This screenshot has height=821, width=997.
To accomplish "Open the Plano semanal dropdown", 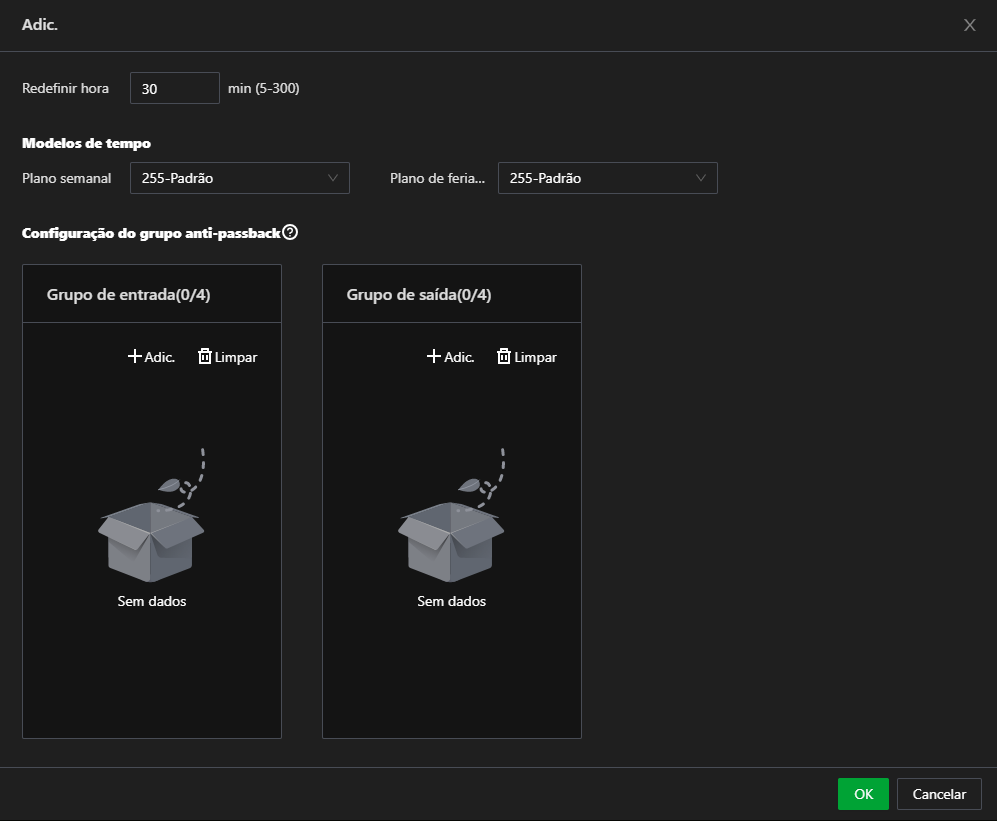I will 239,178.
